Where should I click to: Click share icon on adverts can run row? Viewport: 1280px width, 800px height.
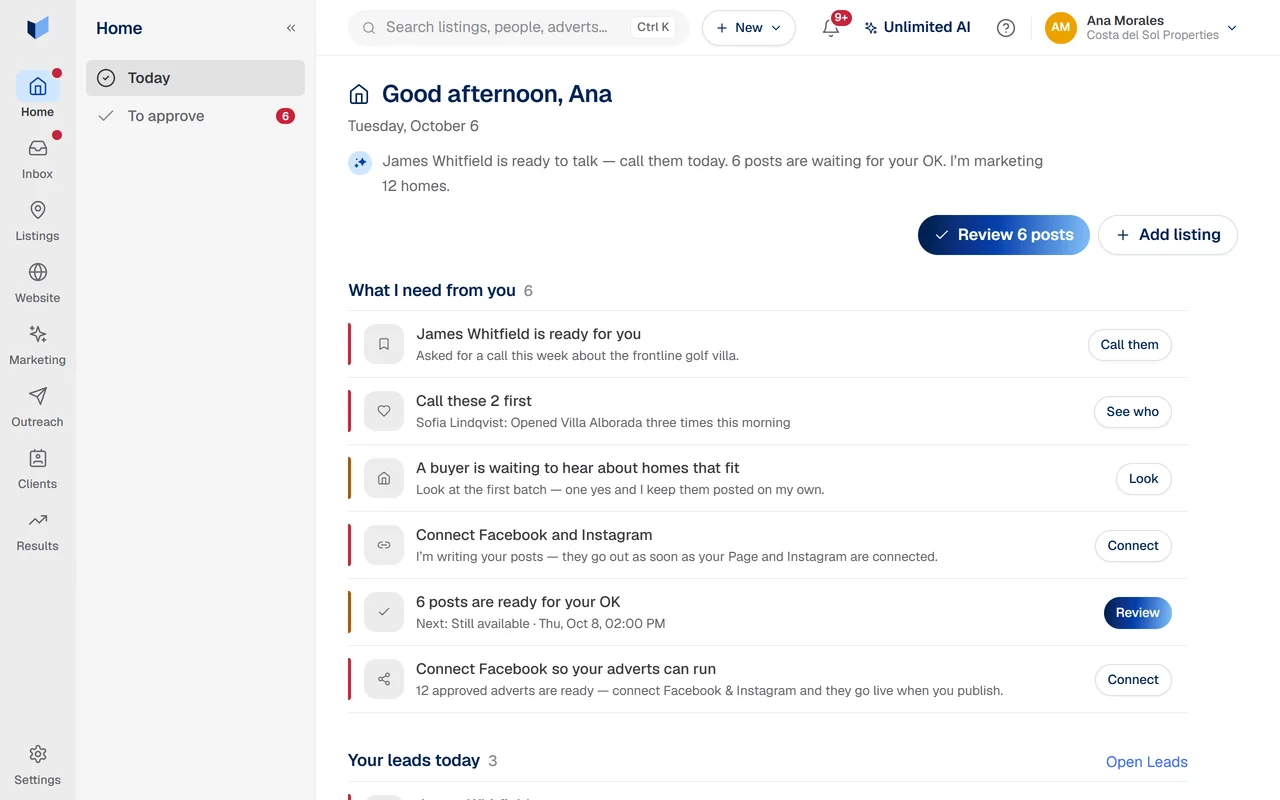tap(384, 679)
